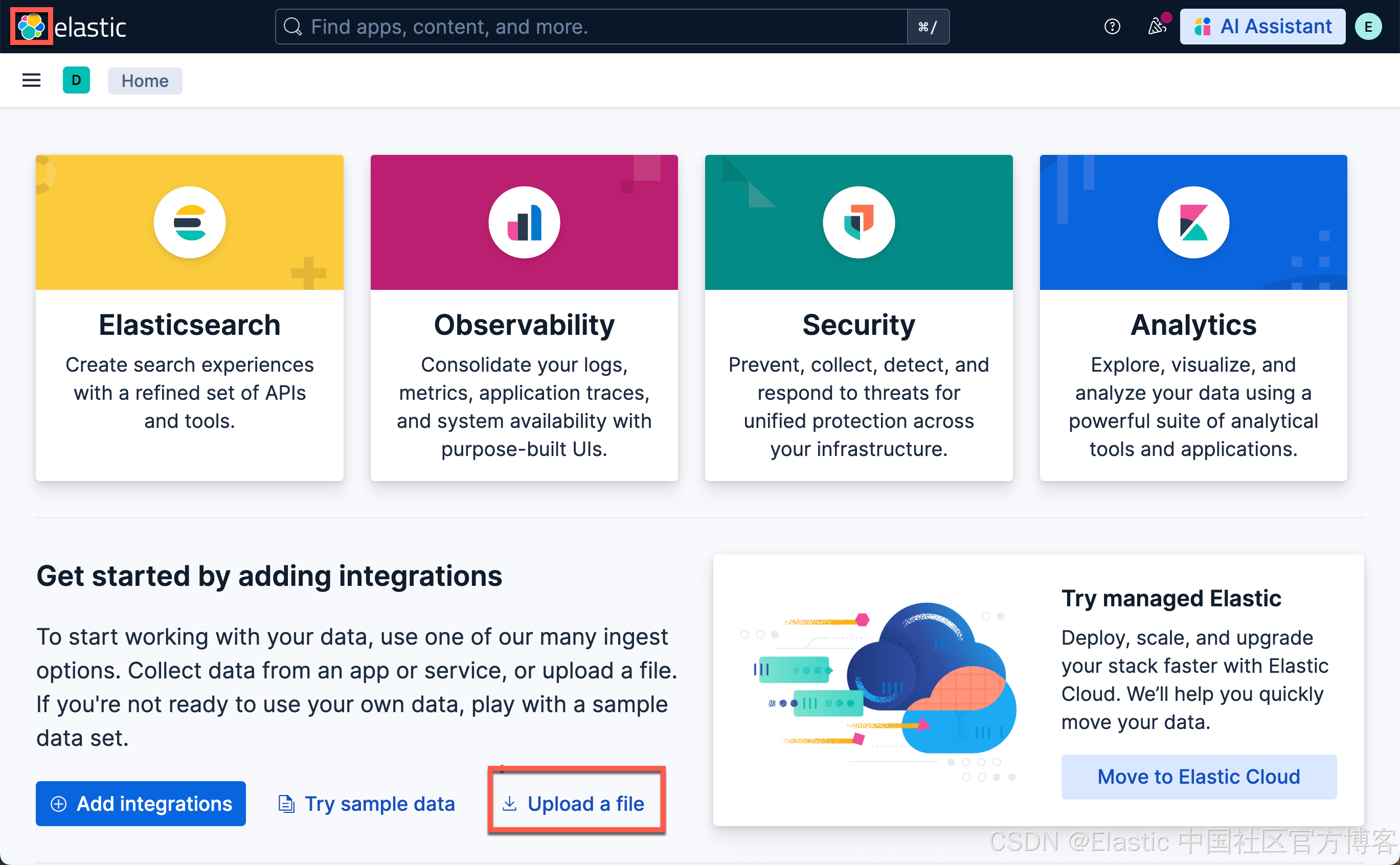The height and width of the screenshot is (865, 1400).
Task: Select the Default space D avatar
Action: coord(76,81)
